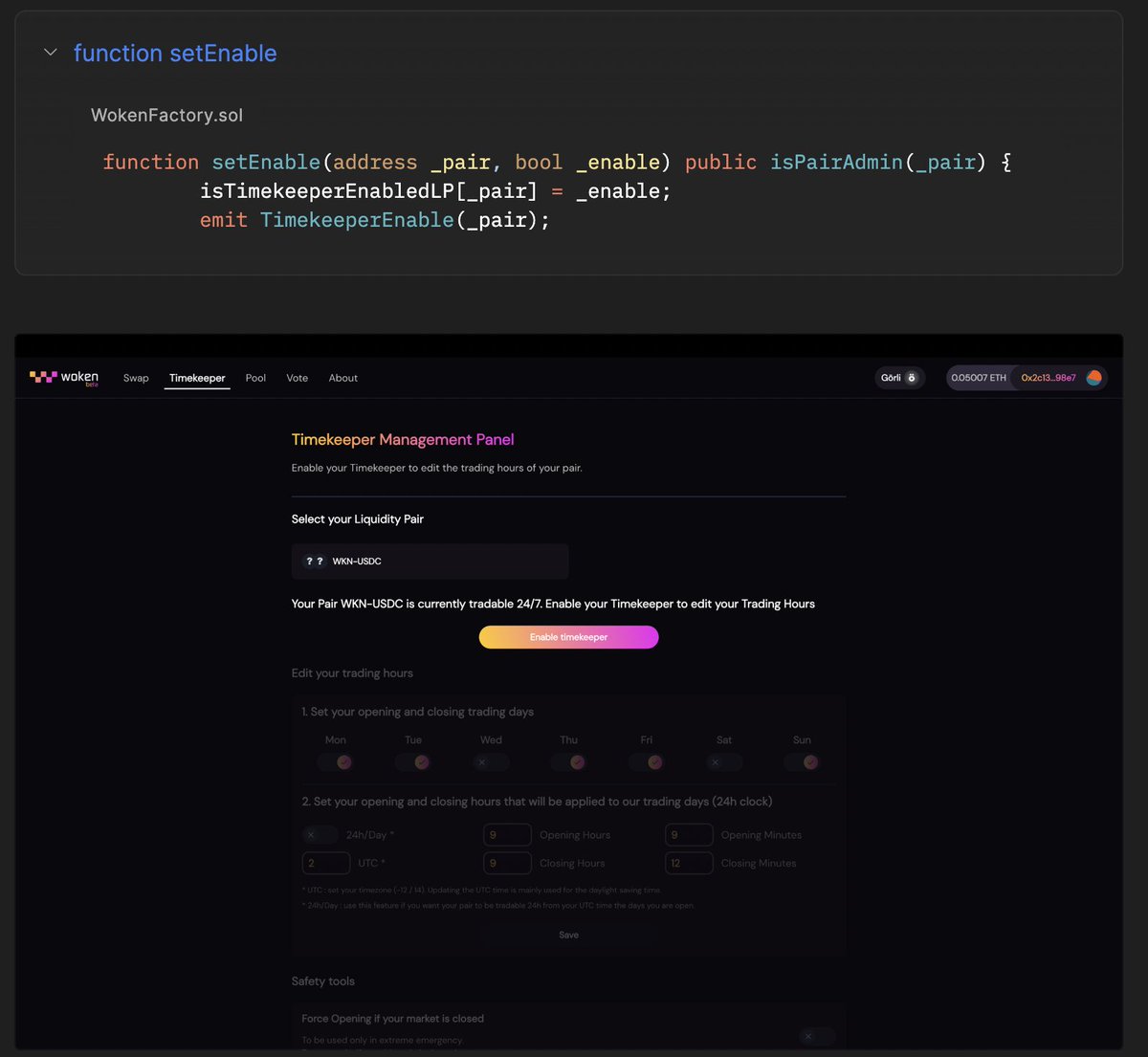Open the Pool tab
The height and width of the screenshot is (1057, 1148).
coord(255,378)
